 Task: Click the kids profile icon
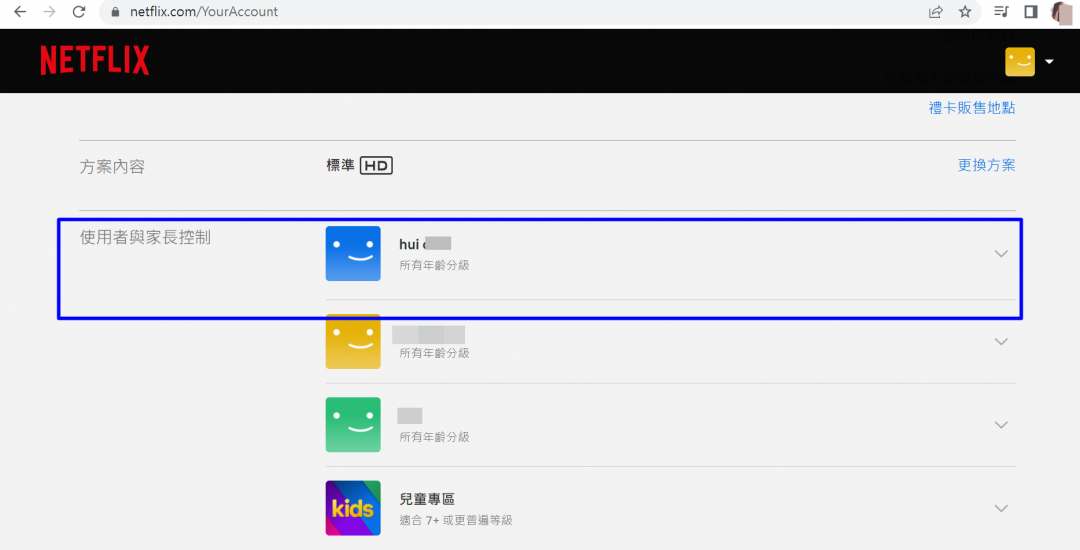pos(353,508)
